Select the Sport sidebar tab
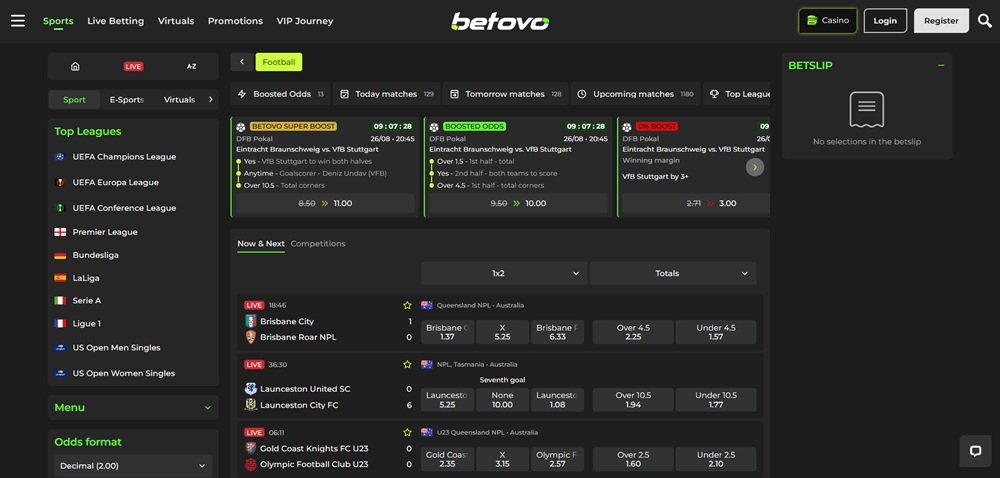This screenshot has height=478, width=1000. pos(75,99)
